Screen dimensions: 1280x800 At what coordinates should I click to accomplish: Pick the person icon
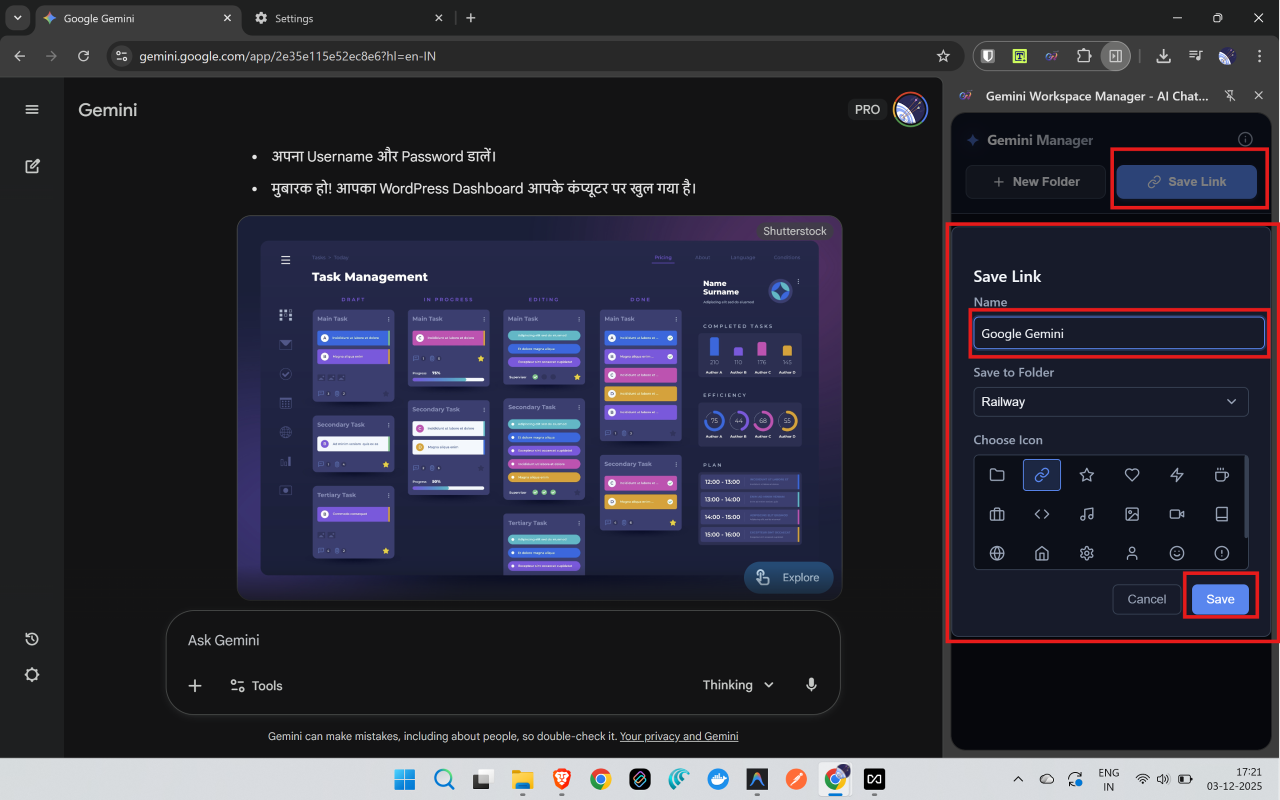tap(1132, 553)
